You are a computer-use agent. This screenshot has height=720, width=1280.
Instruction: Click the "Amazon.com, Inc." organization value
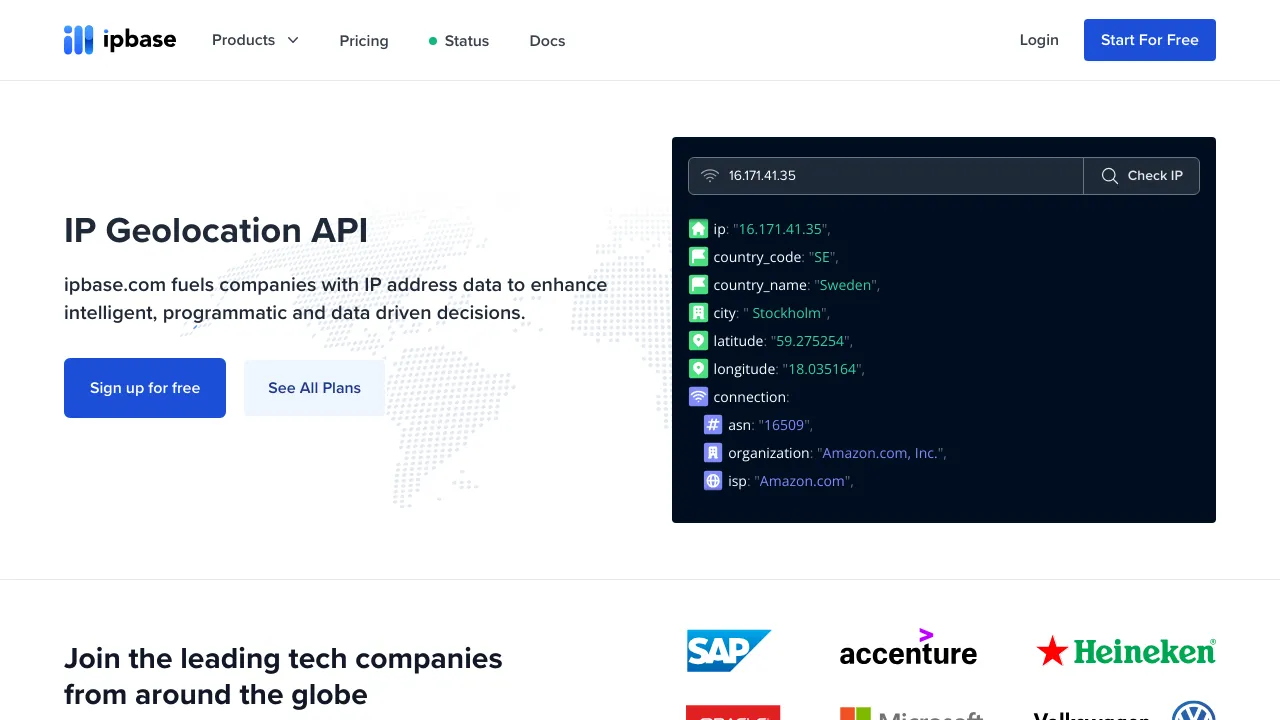click(880, 453)
